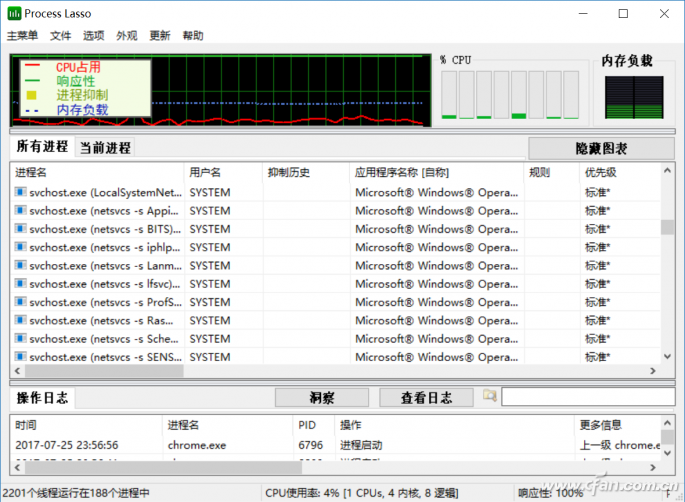Click 标准* priority of svchost BITS row
The width and height of the screenshot is (685, 502).
pyautogui.click(x=597, y=229)
